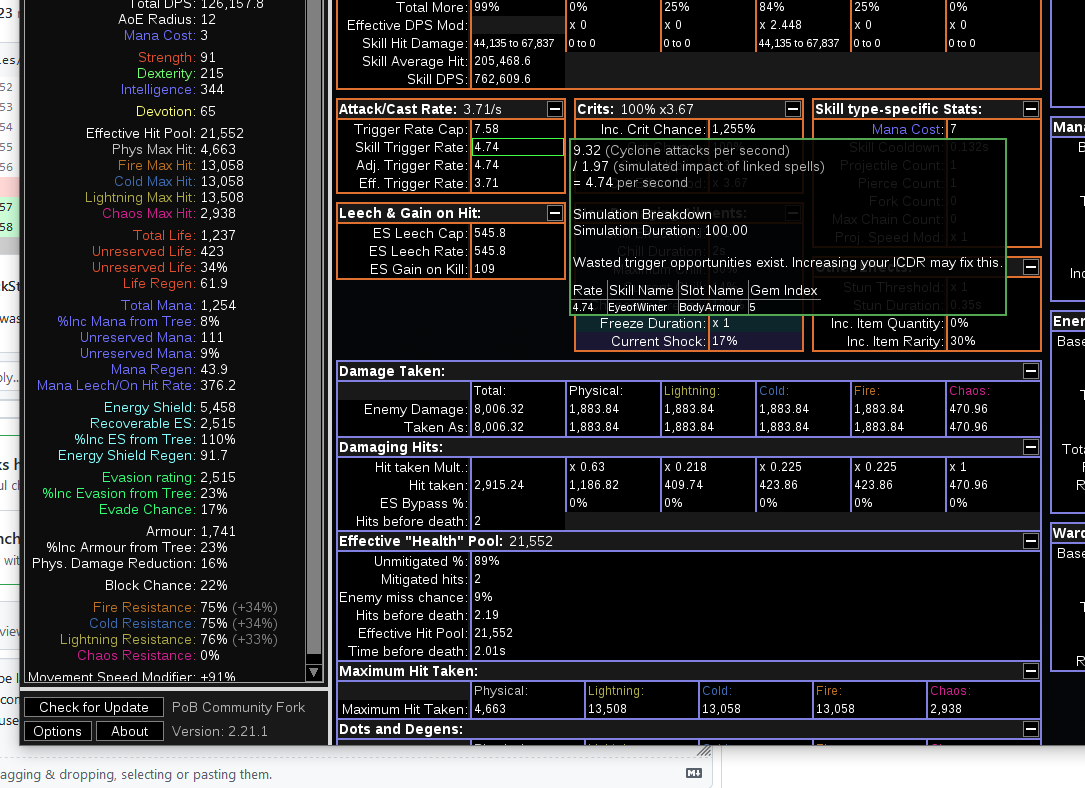Viewport: 1085px width, 788px height.
Task: Click the Dexterity stat in the sidebar
Action: [x=180, y=73]
